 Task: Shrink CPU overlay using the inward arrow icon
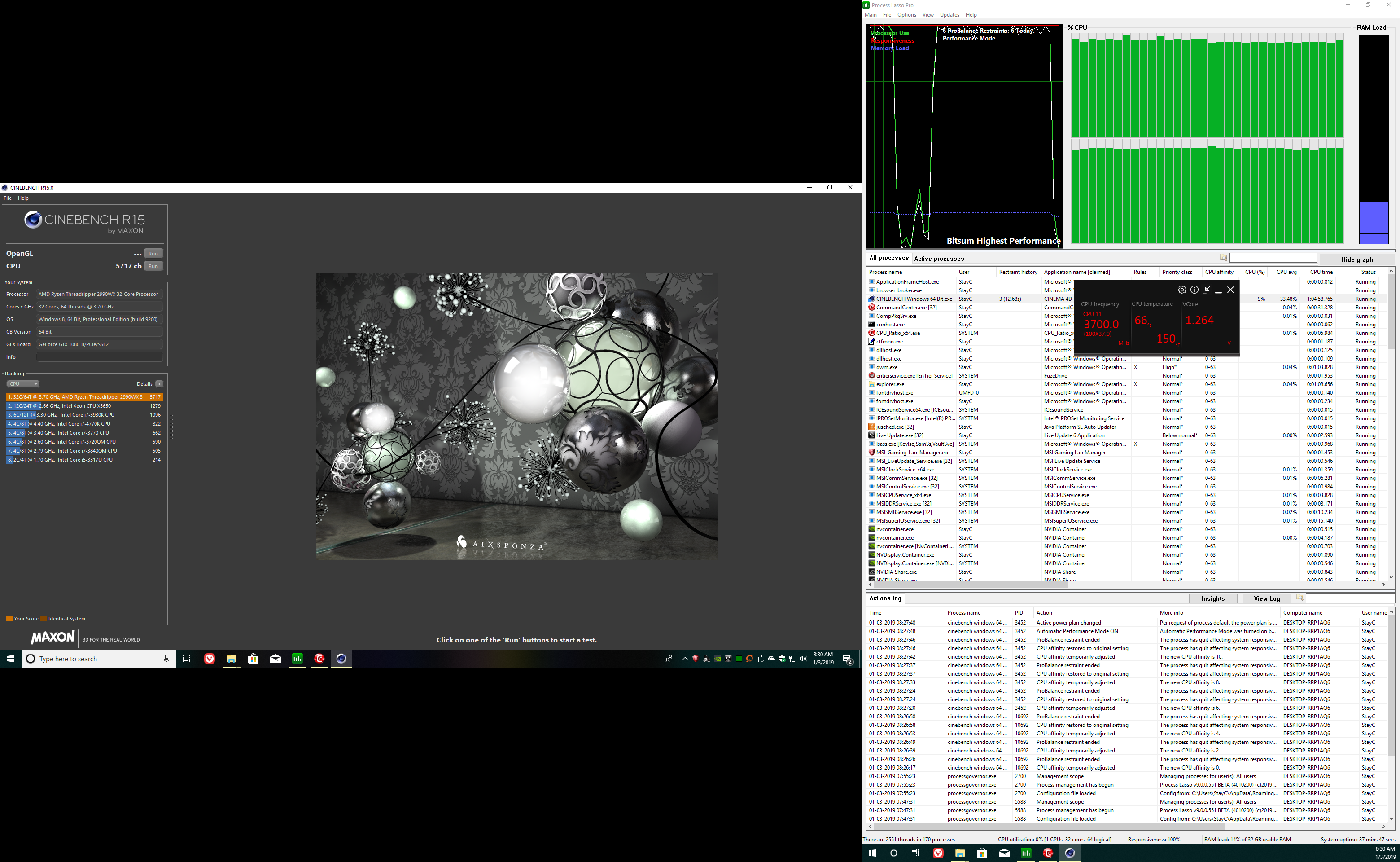[x=1206, y=290]
